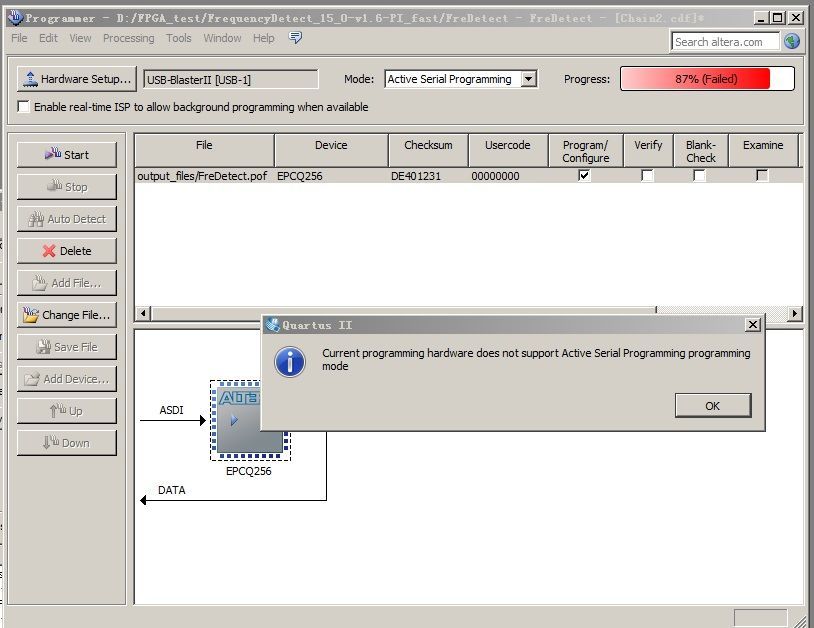Select the output_files/FreDetect.pof file cell

pyautogui.click(x=203, y=176)
